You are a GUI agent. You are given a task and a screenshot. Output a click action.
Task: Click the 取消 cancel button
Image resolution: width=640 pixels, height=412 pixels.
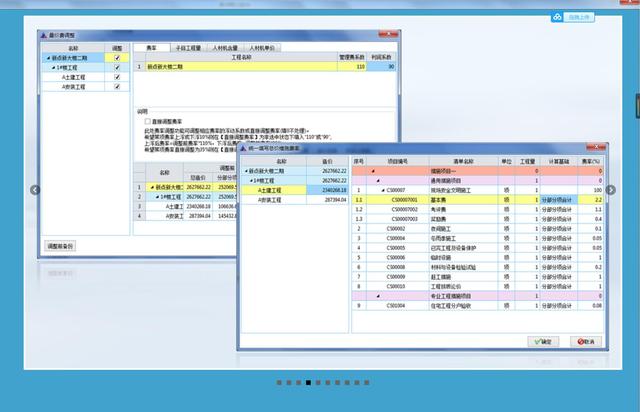point(586,342)
